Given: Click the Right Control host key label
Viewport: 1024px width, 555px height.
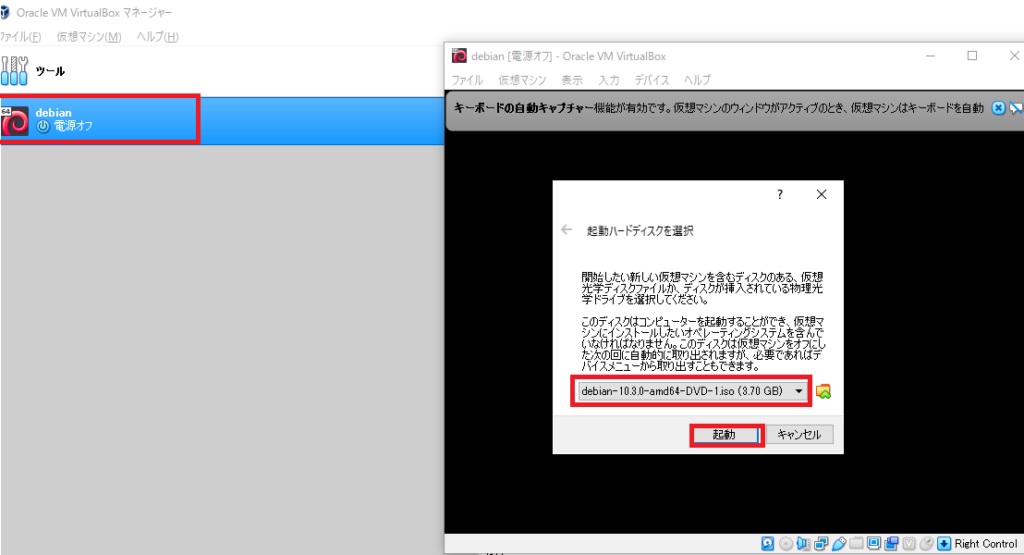Looking at the screenshot, I should (x=986, y=543).
